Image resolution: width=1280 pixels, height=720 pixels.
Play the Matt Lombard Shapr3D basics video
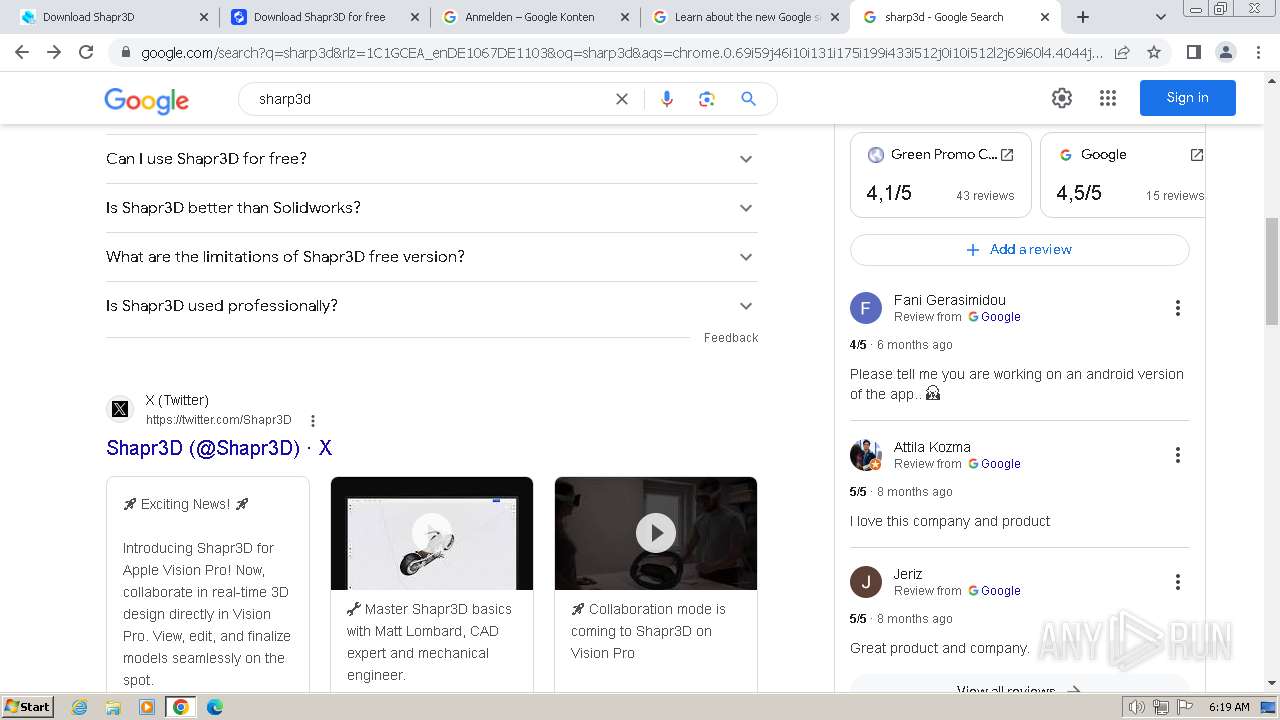432,533
